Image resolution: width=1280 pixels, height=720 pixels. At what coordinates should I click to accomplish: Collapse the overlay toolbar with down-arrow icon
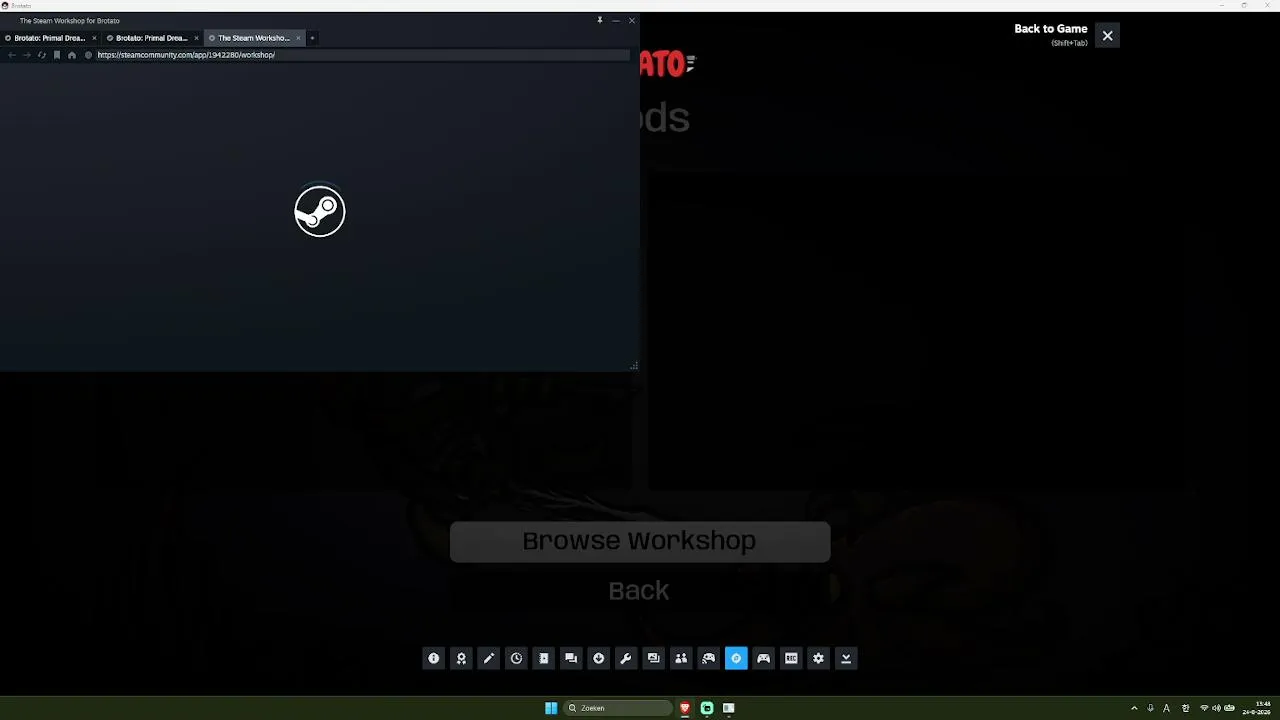(846, 658)
